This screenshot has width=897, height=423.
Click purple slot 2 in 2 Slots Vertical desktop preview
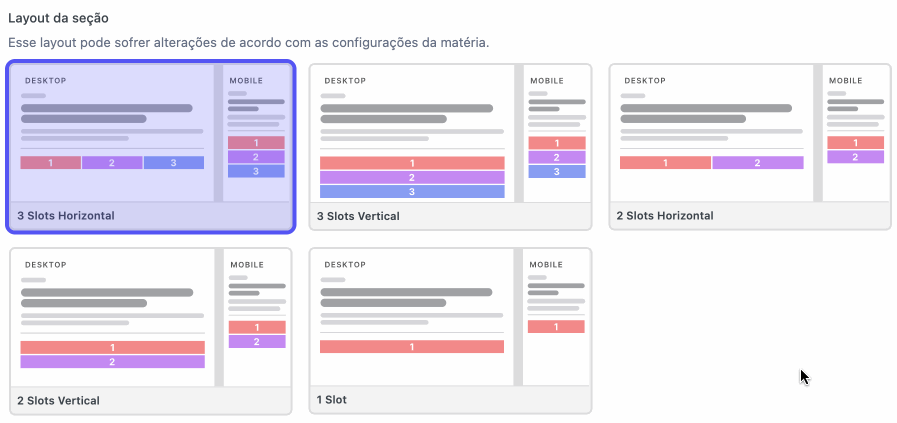coord(113,362)
